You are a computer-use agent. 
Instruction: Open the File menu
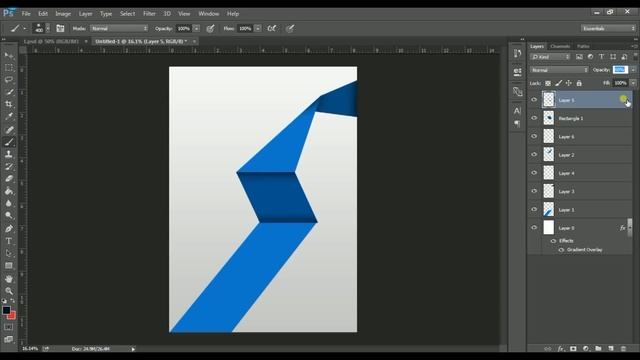pyautogui.click(x=26, y=13)
